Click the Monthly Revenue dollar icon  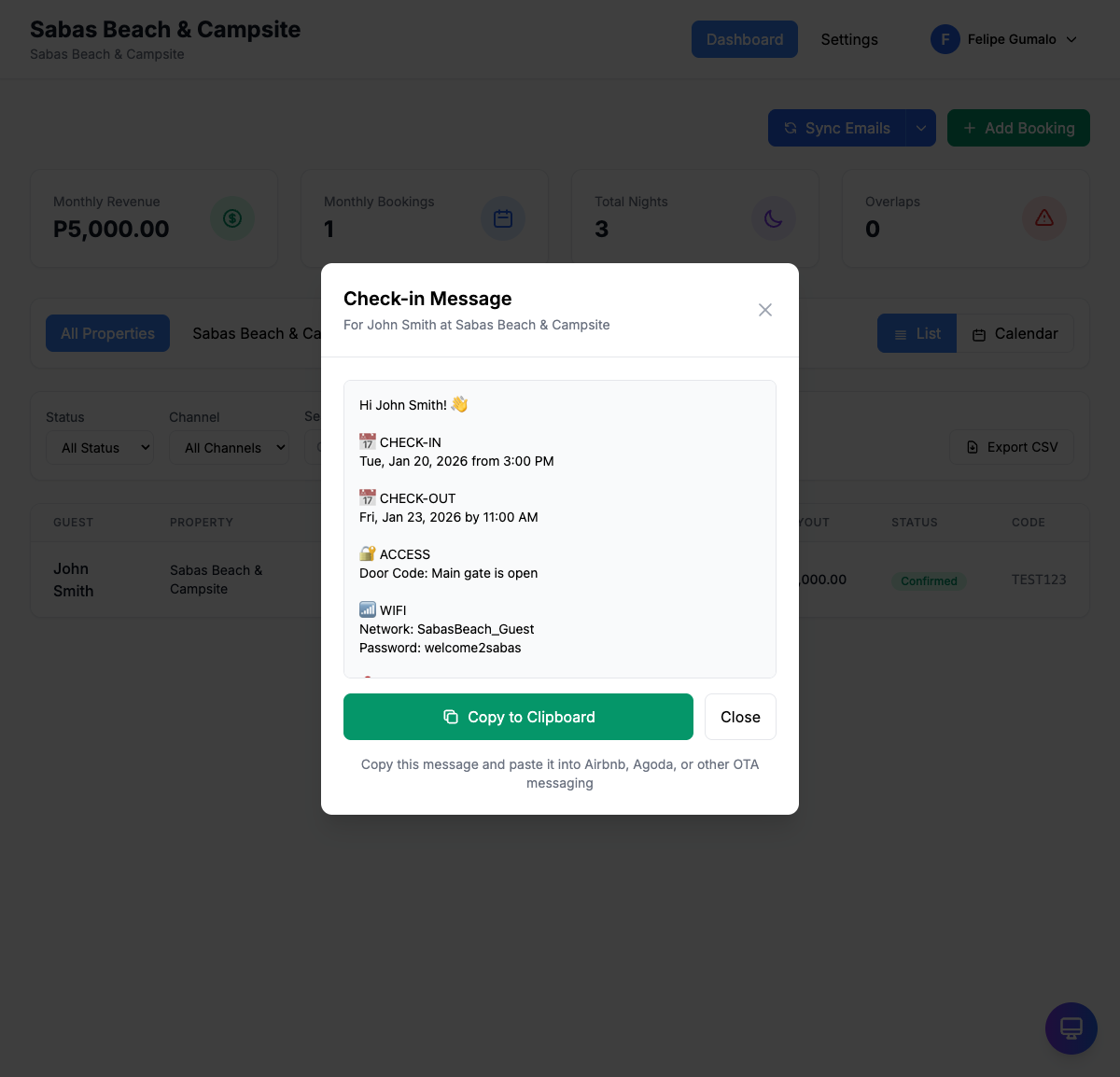point(232,218)
